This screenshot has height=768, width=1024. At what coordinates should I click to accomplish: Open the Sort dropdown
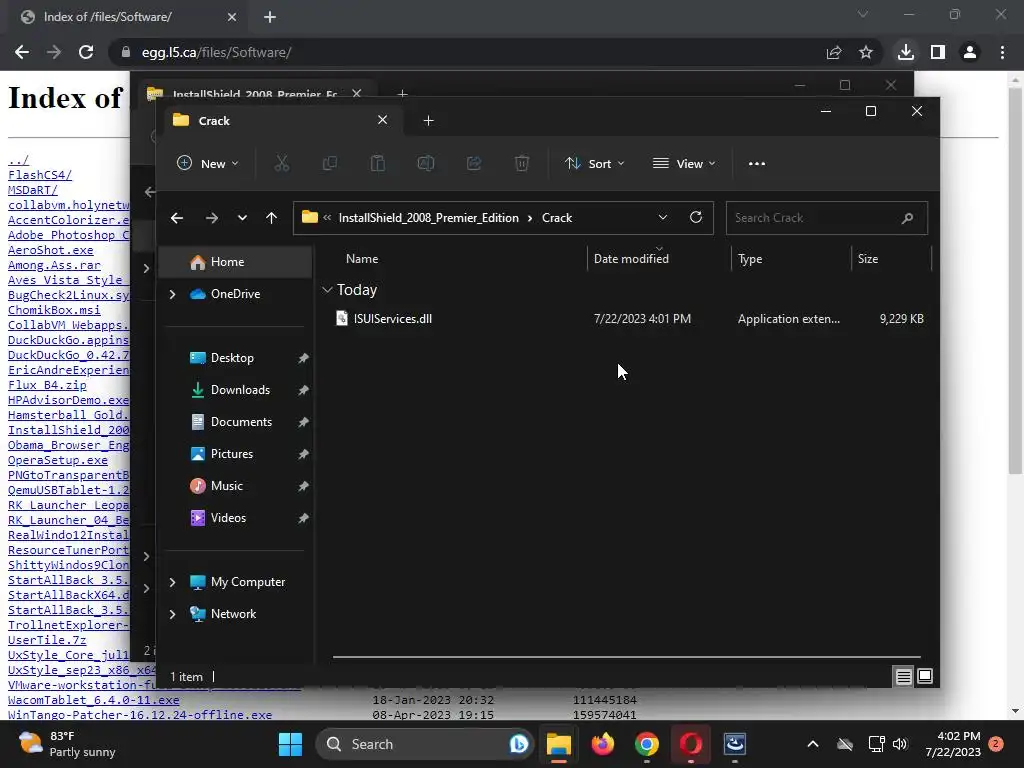pyautogui.click(x=595, y=163)
